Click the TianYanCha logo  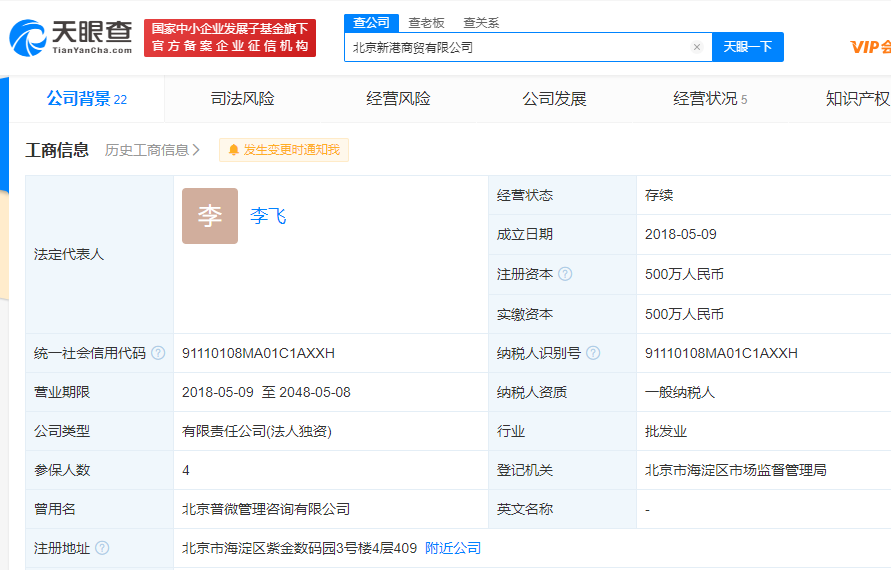71,37
